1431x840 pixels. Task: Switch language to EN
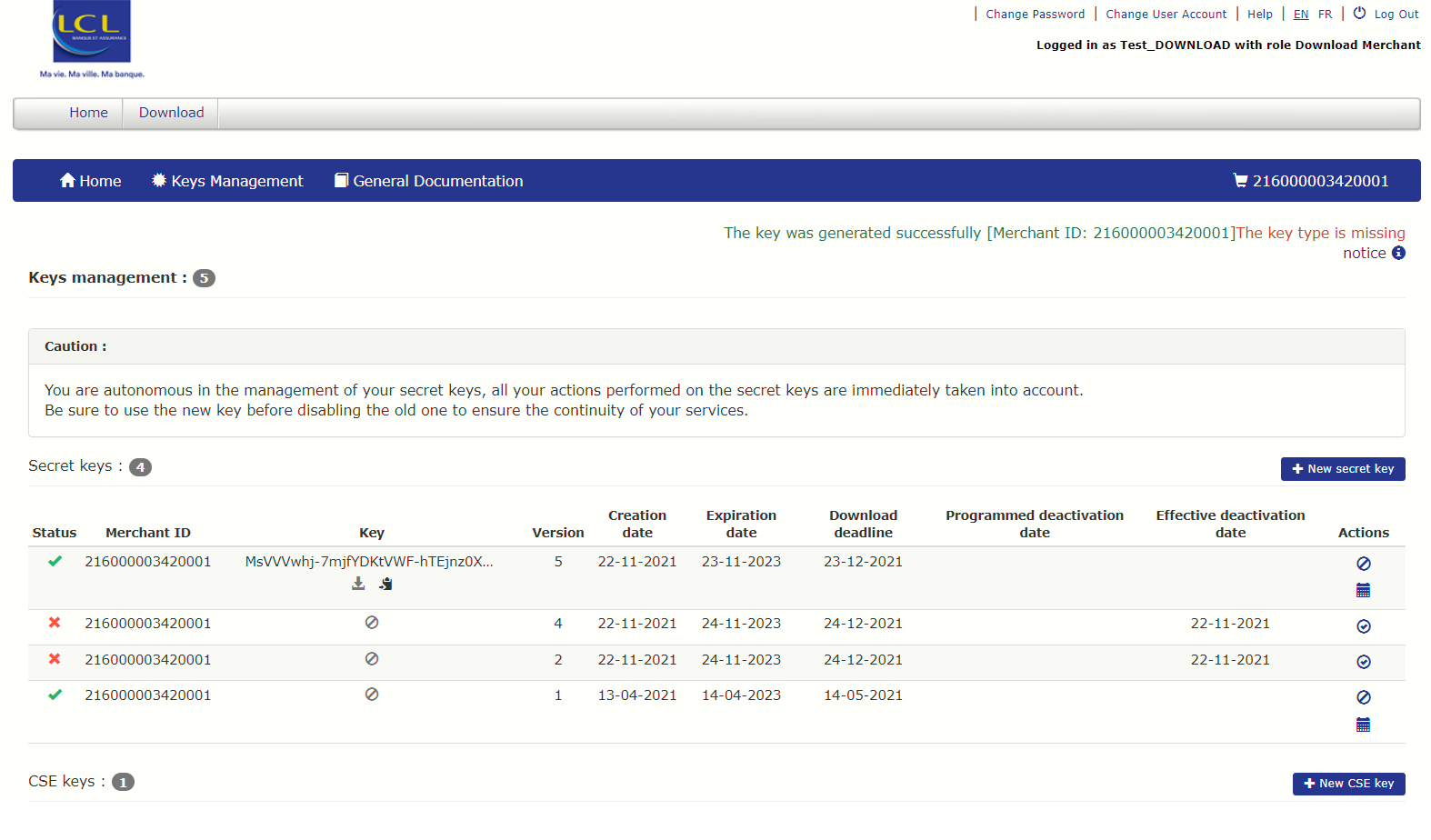[x=1301, y=15]
